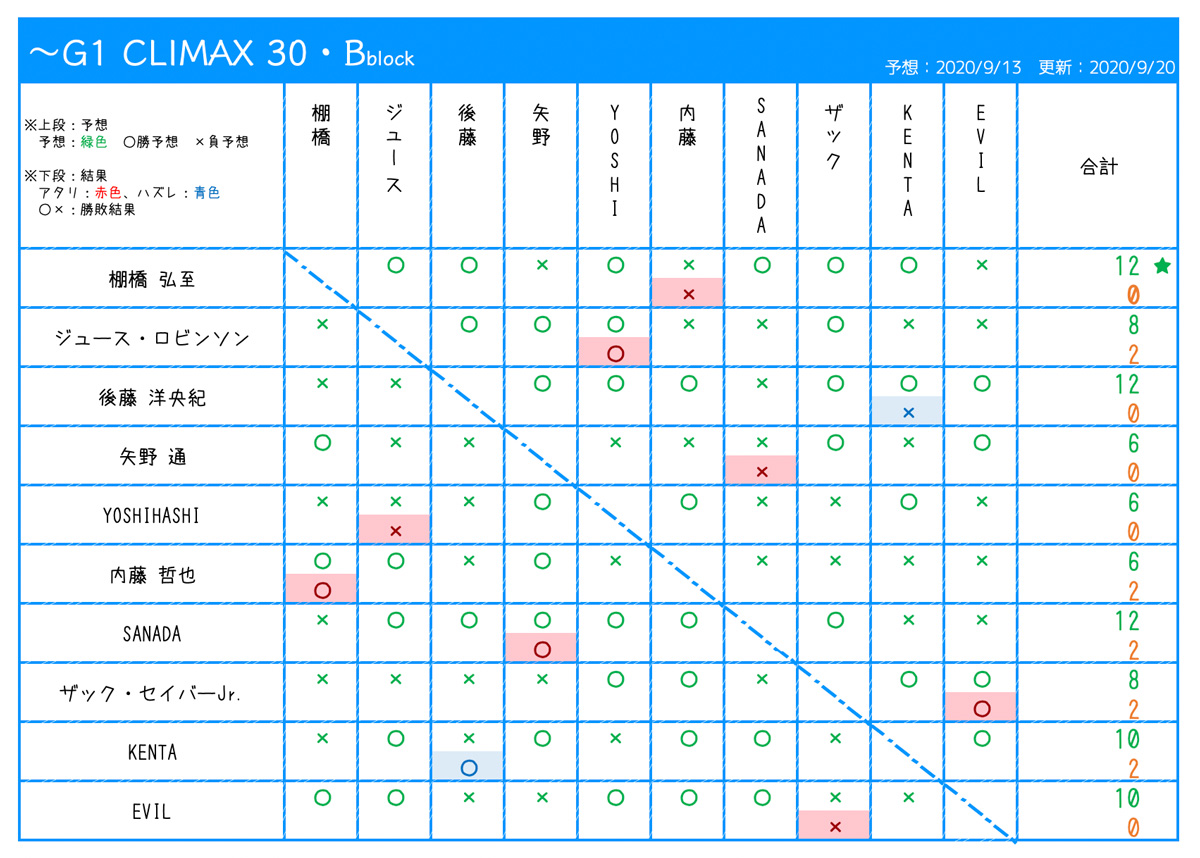Click YOSHIHASHI's green ○ under KENTA column

click(908, 502)
